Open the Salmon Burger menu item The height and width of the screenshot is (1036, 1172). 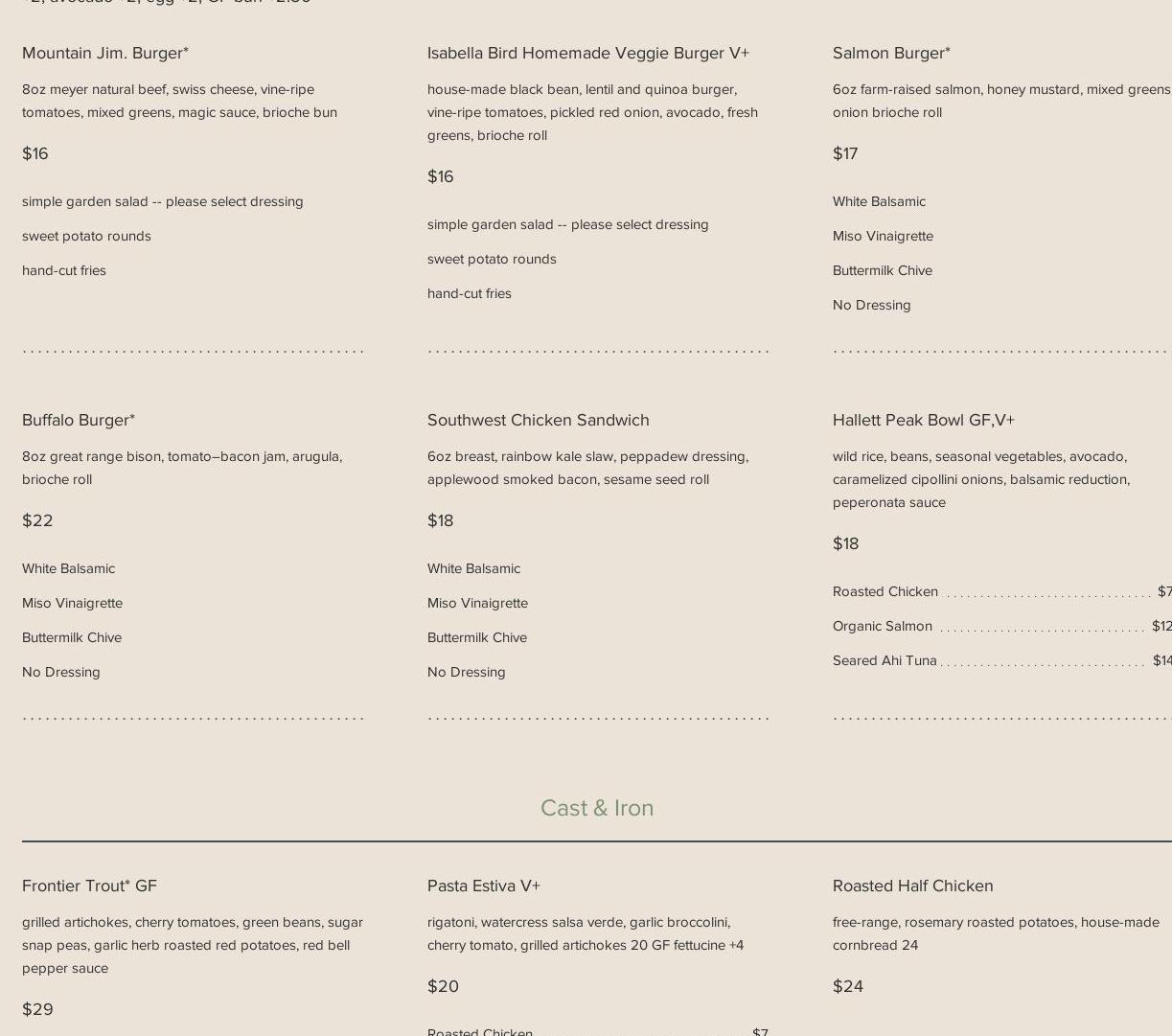(x=890, y=53)
